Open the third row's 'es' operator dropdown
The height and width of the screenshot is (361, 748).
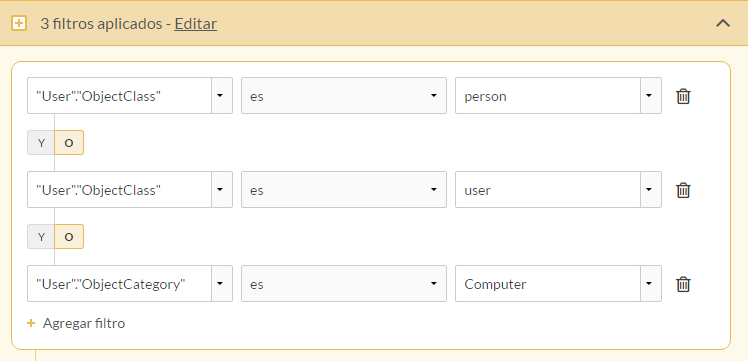tap(344, 284)
